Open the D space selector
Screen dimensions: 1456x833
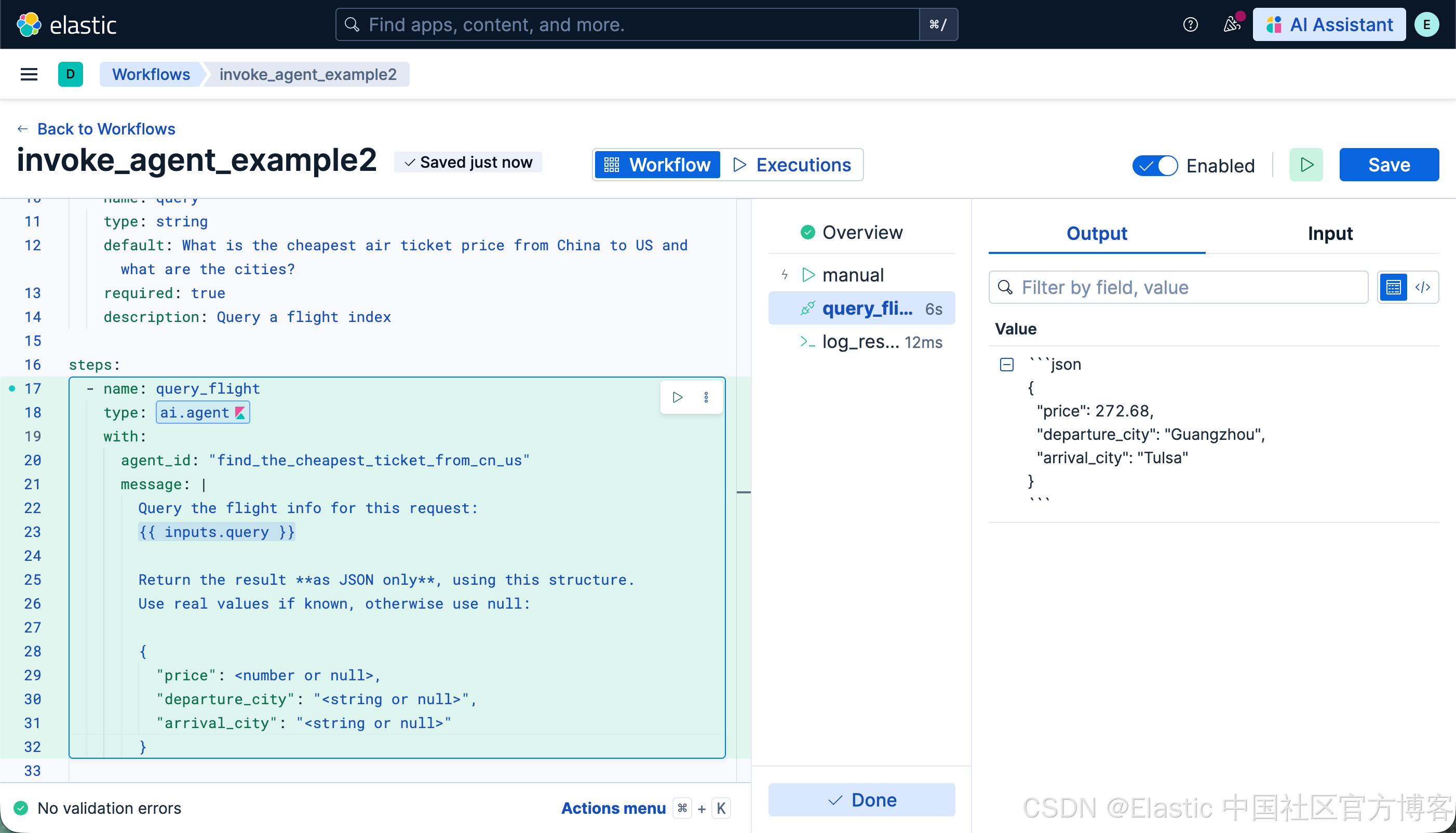click(x=70, y=74)
